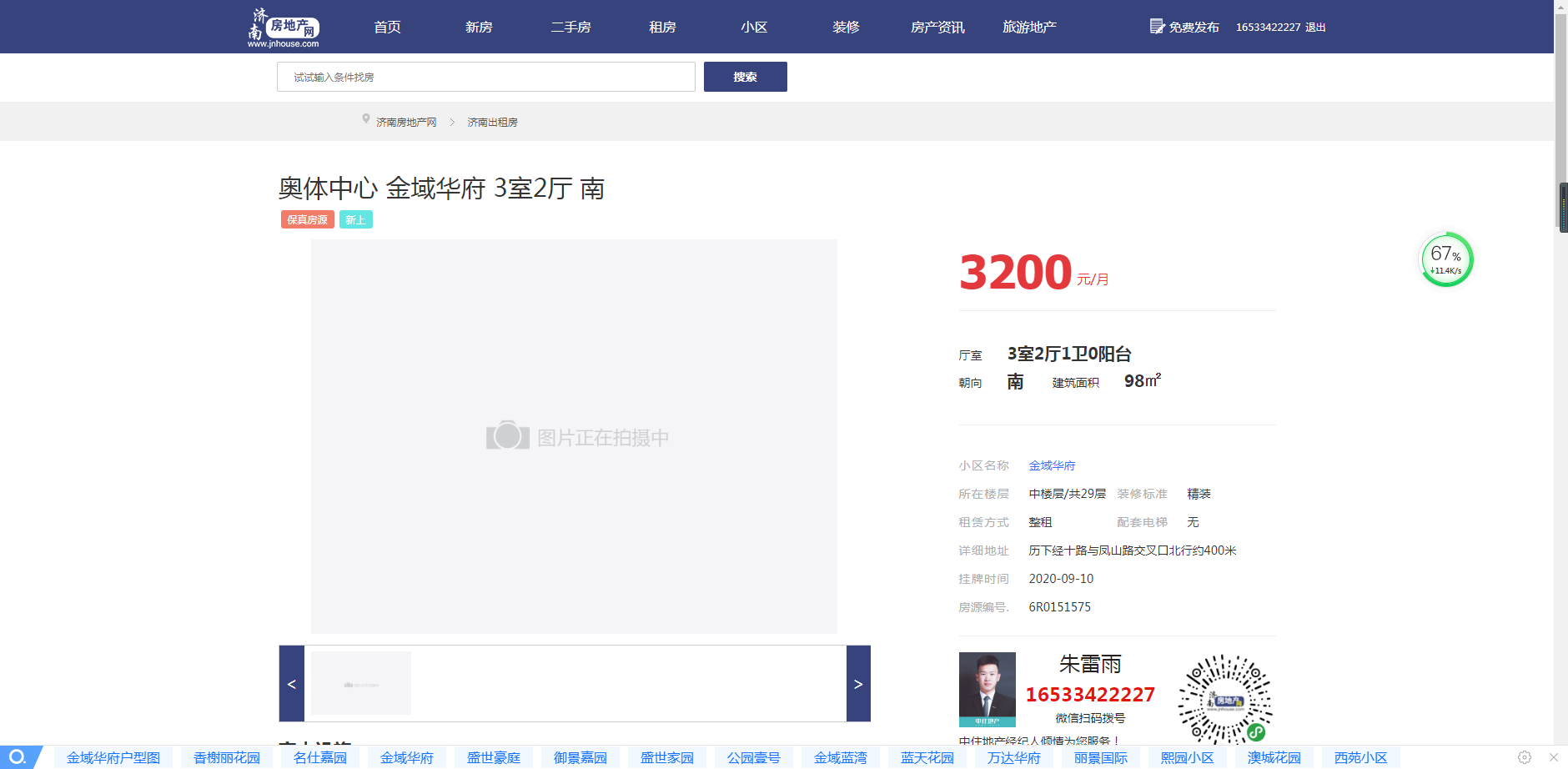Click agent 朱雷雨 profile photo
This screenshot has height=769, width=1568.
coord(987,689)
